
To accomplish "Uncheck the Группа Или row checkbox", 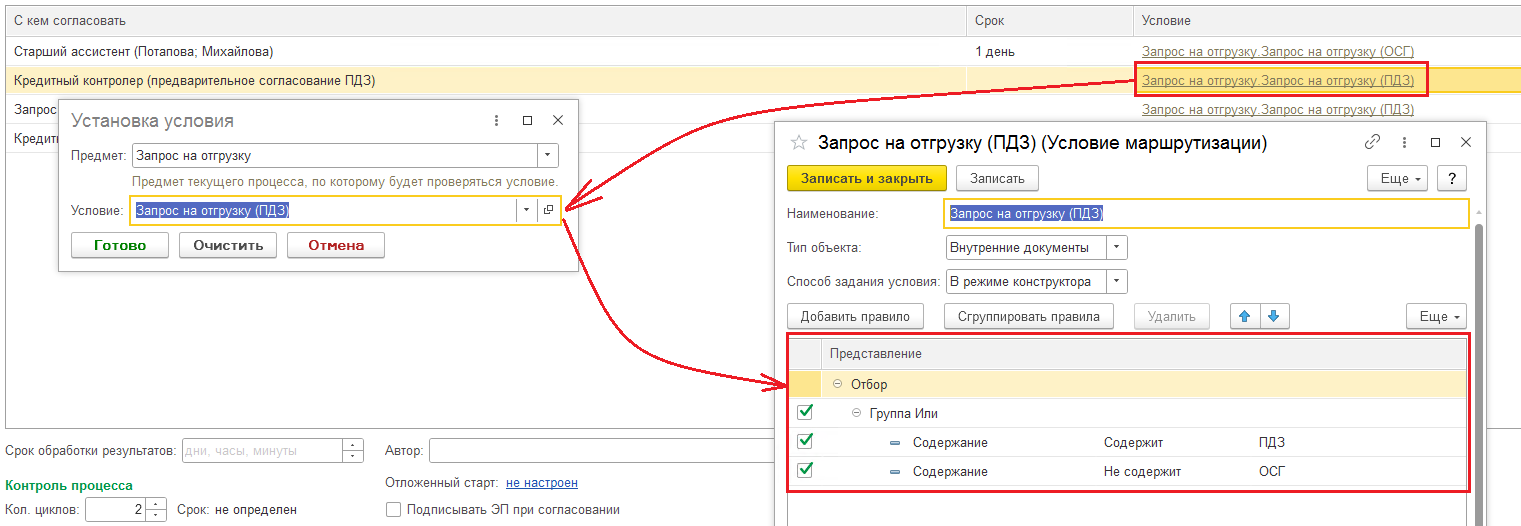I will click(x=805, y=413).
